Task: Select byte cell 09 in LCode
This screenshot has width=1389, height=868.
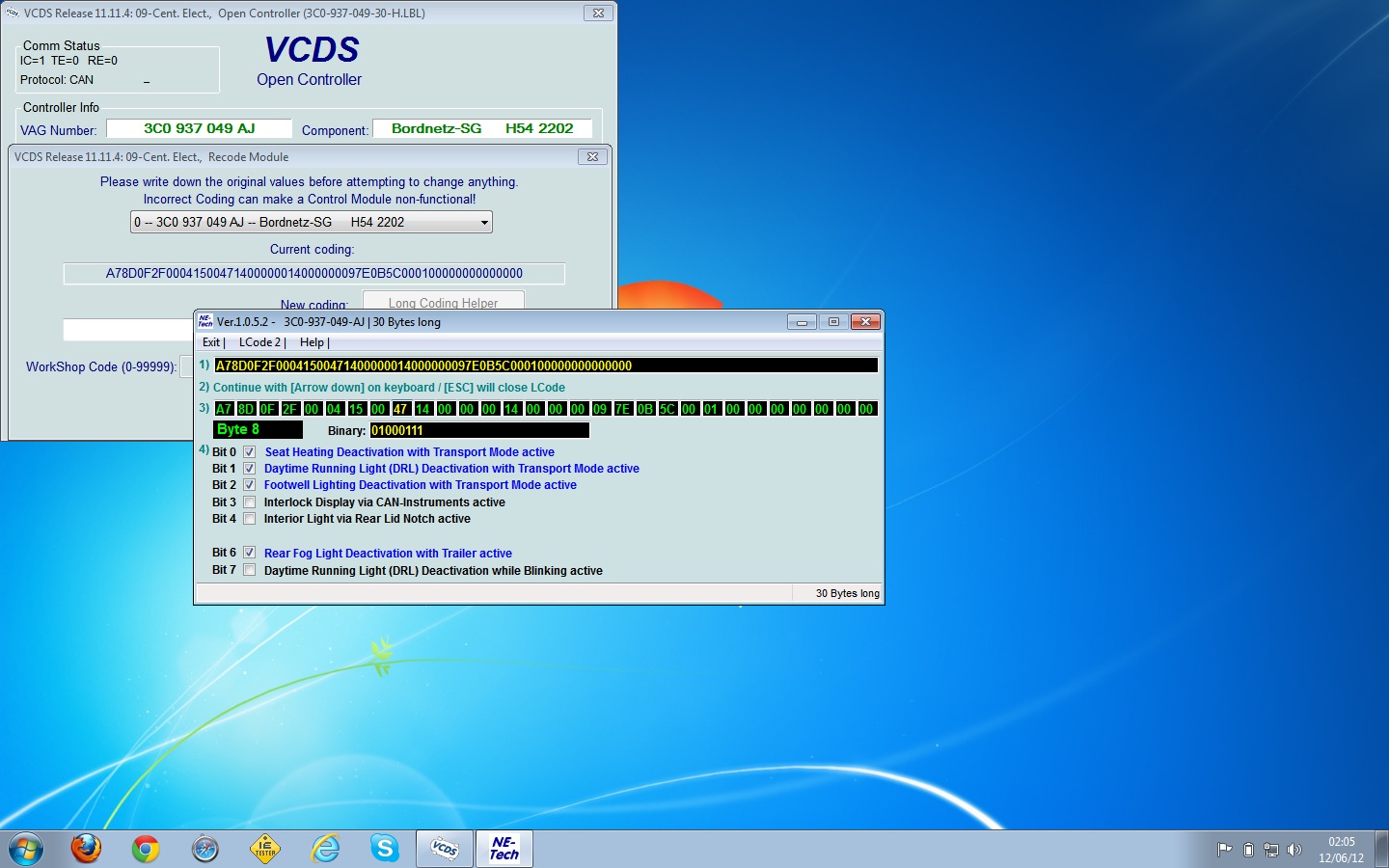Action: click(x=601, y=409)
